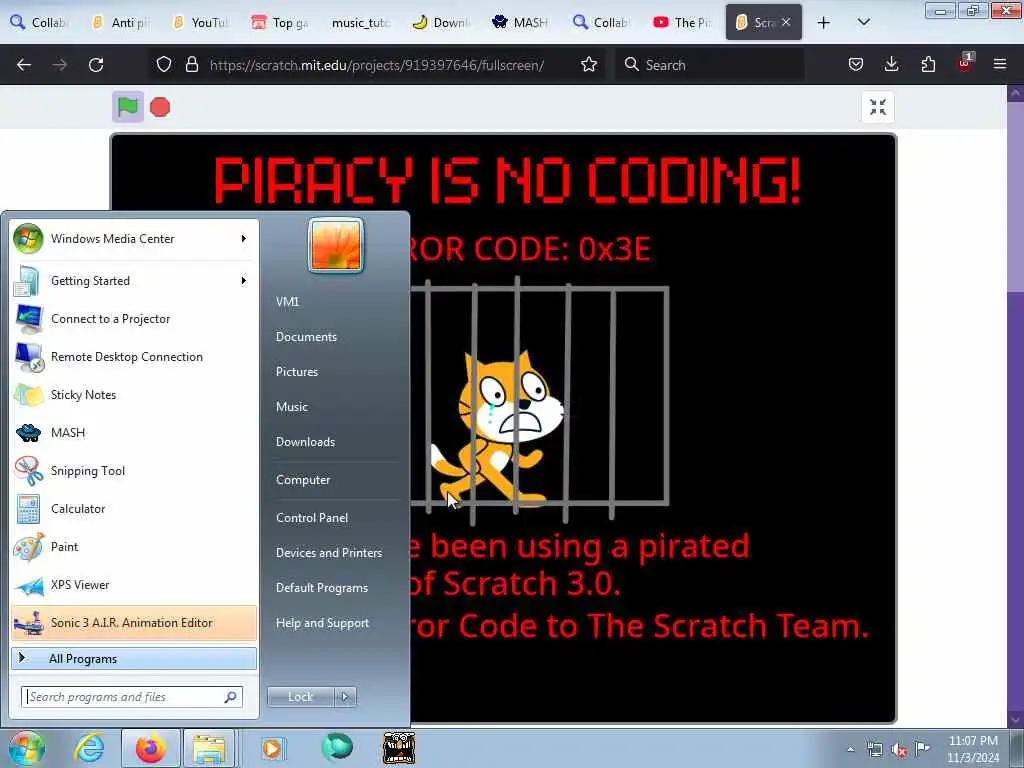This screenshot has height=768, width=1024.
Task: Click the red stop sign button
Action: [160, 107]
